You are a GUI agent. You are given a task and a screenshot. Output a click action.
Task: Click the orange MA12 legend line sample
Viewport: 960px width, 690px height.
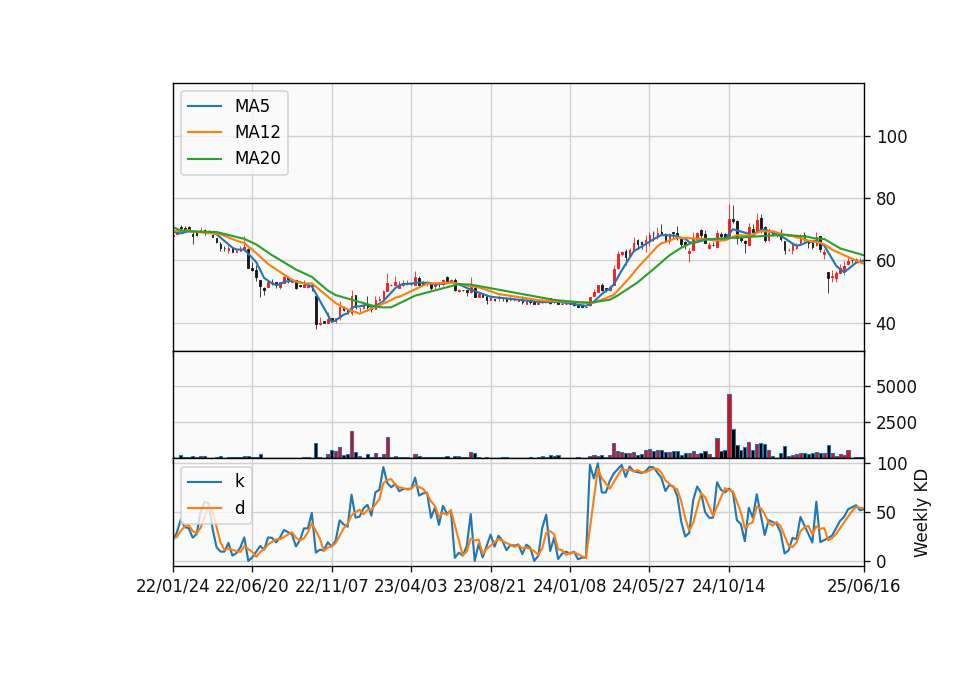tap(204, 132)
